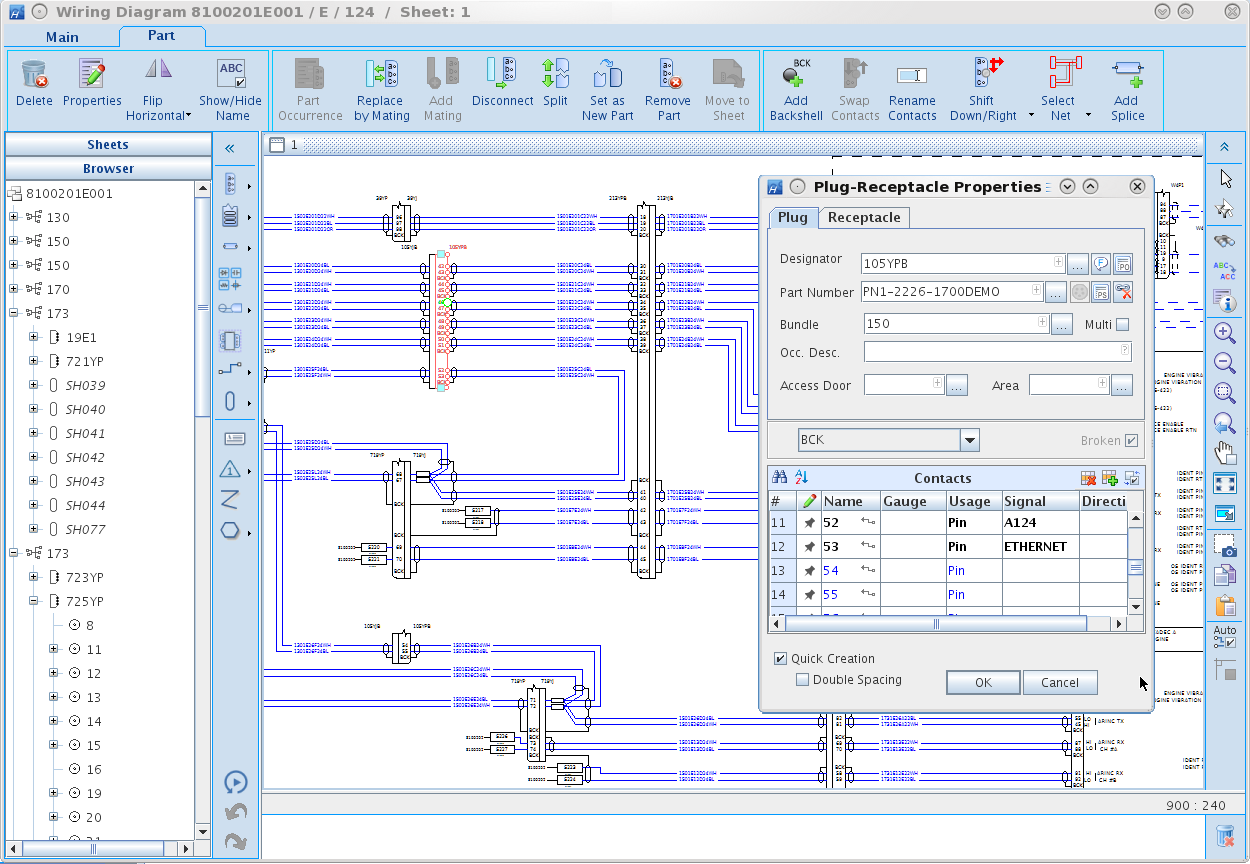Viewport: 1250px width, 864px height.
Task: Click the fit-to-window icon
Action: pos(1225,483)
